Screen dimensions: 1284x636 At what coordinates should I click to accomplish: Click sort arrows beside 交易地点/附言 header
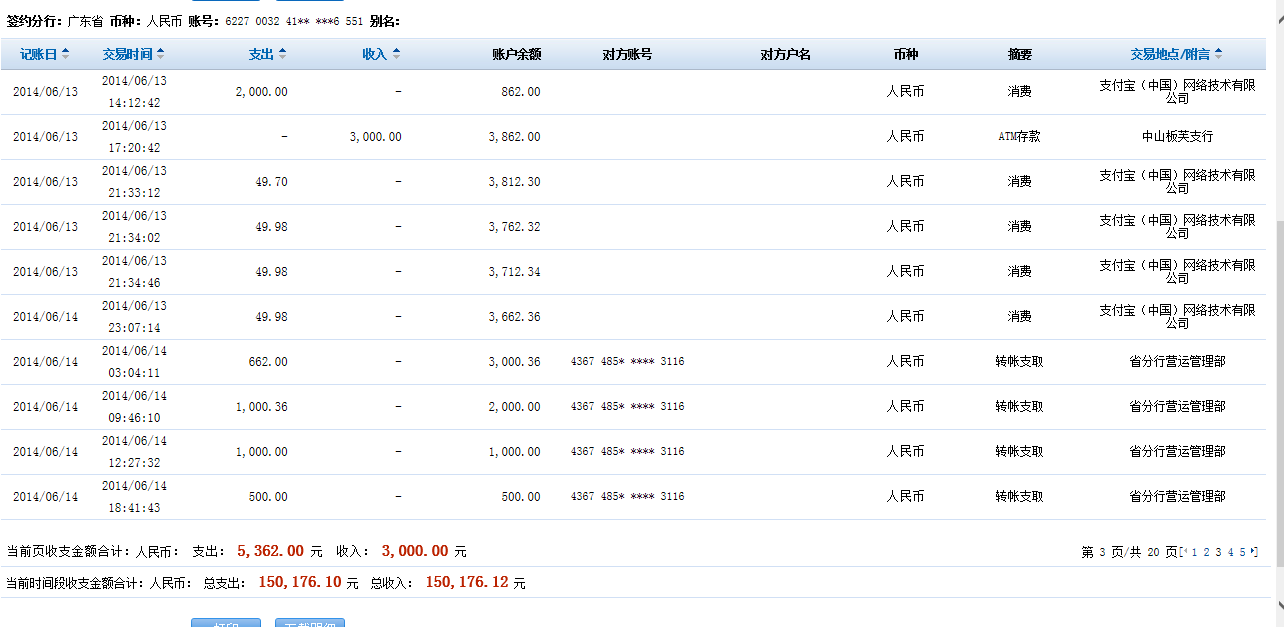(1218, 54)
